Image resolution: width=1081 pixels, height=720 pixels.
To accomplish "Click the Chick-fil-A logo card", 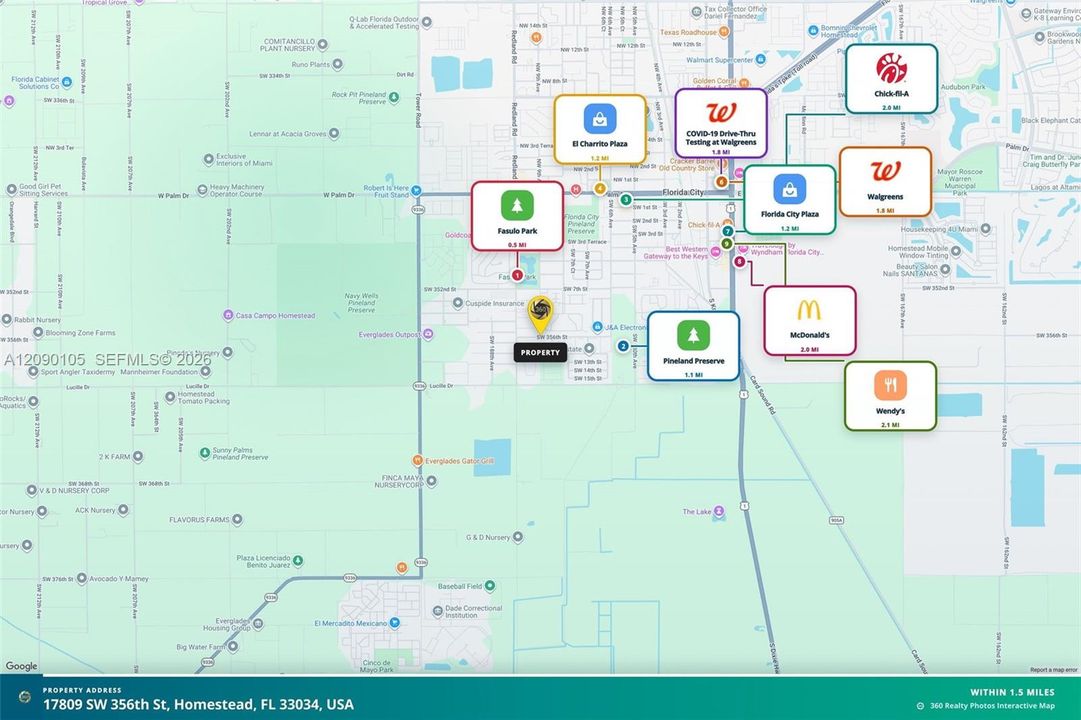I will [x=891, y=79].
